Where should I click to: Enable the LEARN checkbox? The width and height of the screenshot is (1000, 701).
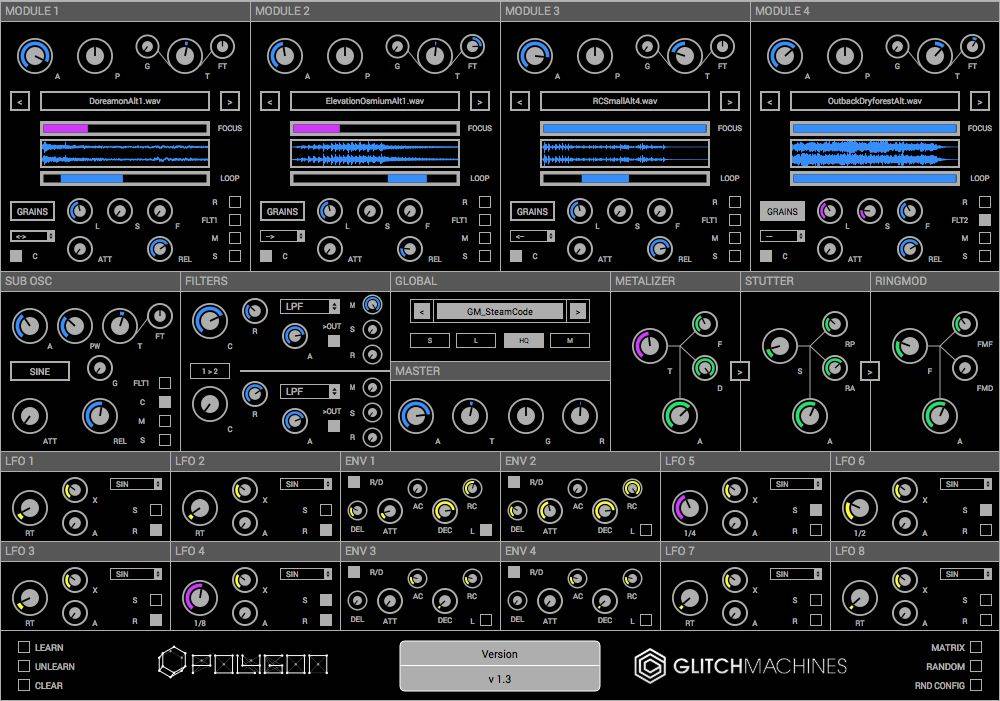(x=24, y=647)
